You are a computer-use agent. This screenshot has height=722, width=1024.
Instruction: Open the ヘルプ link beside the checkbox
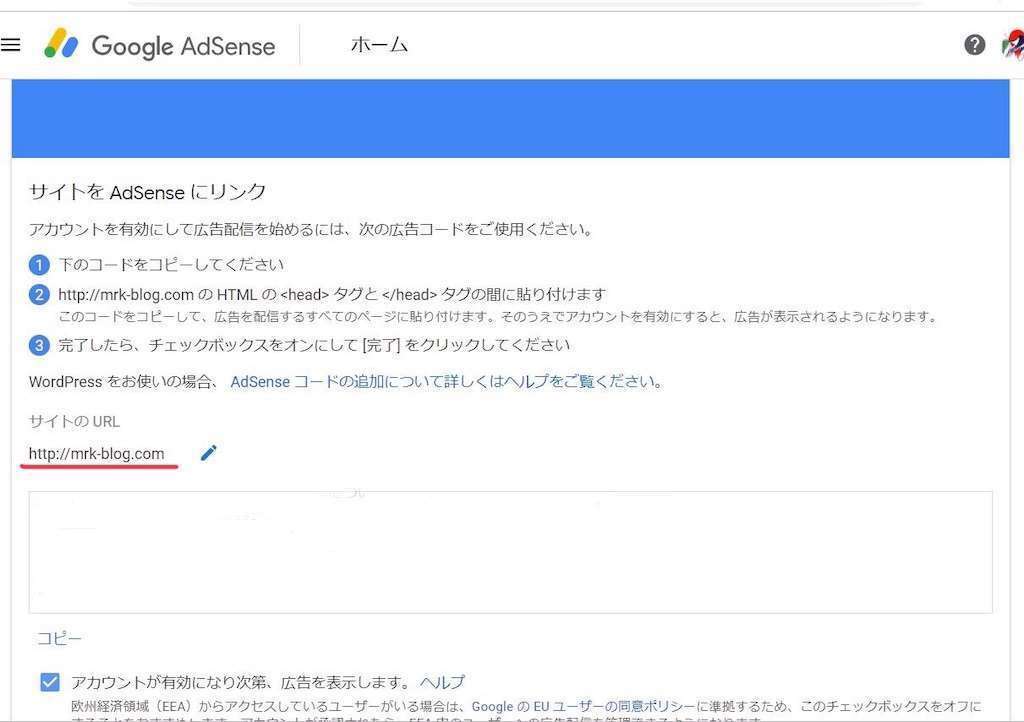[442, 682]
